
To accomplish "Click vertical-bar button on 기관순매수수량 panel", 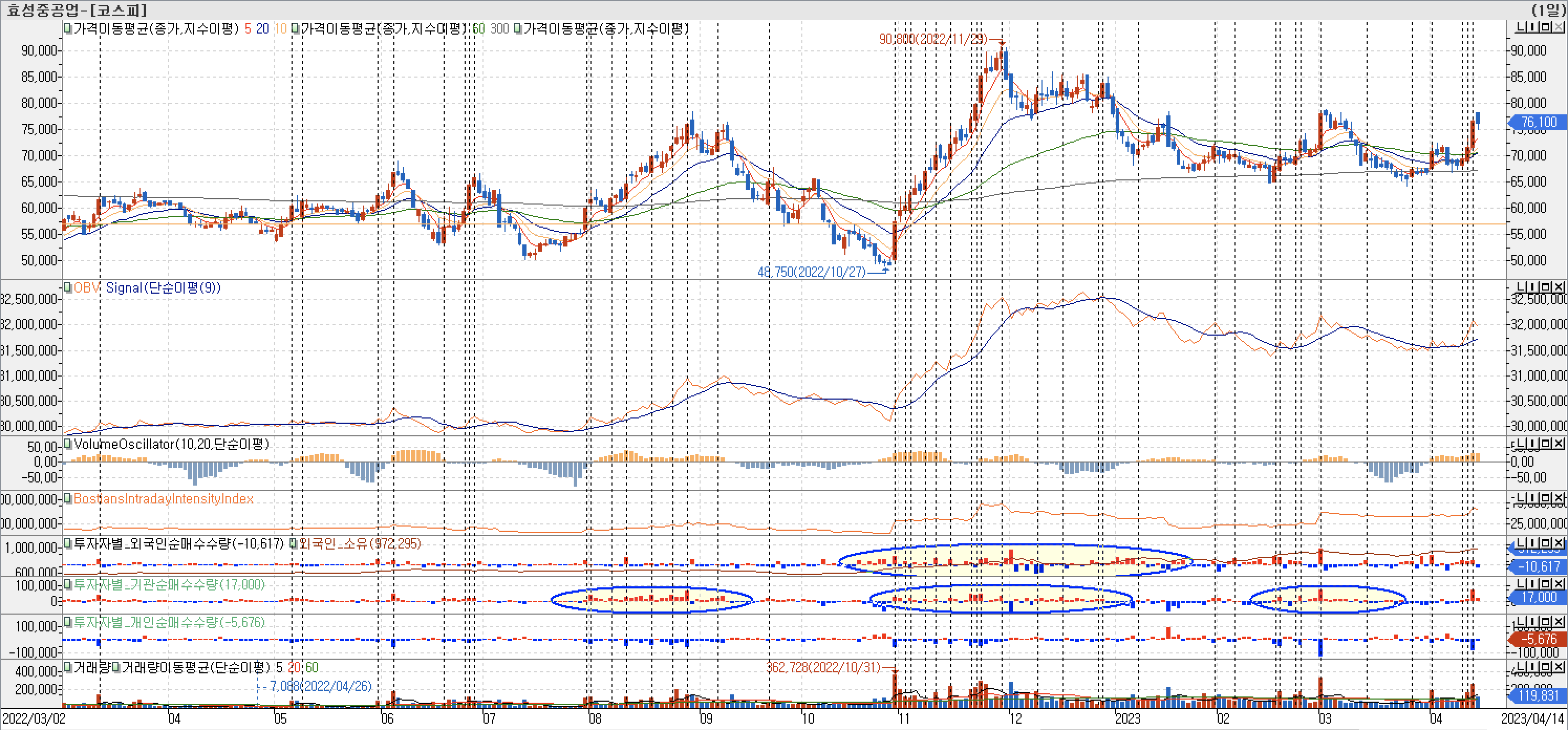I will 1533,584.
